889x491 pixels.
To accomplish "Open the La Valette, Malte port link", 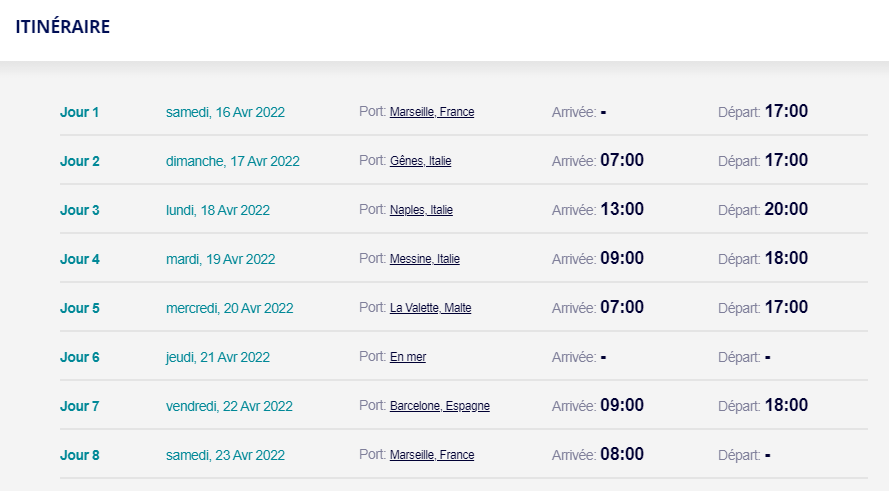I will coord(430,308).
